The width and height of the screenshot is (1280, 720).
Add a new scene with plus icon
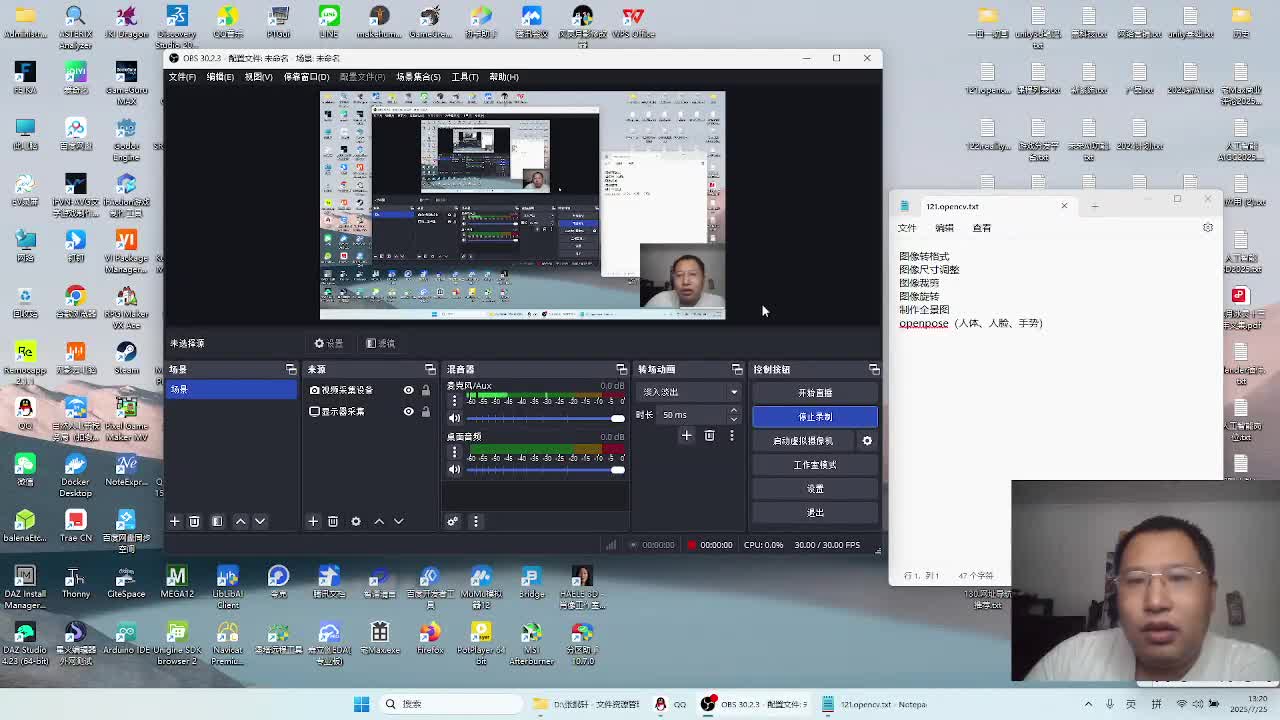[x=174, y=521]
